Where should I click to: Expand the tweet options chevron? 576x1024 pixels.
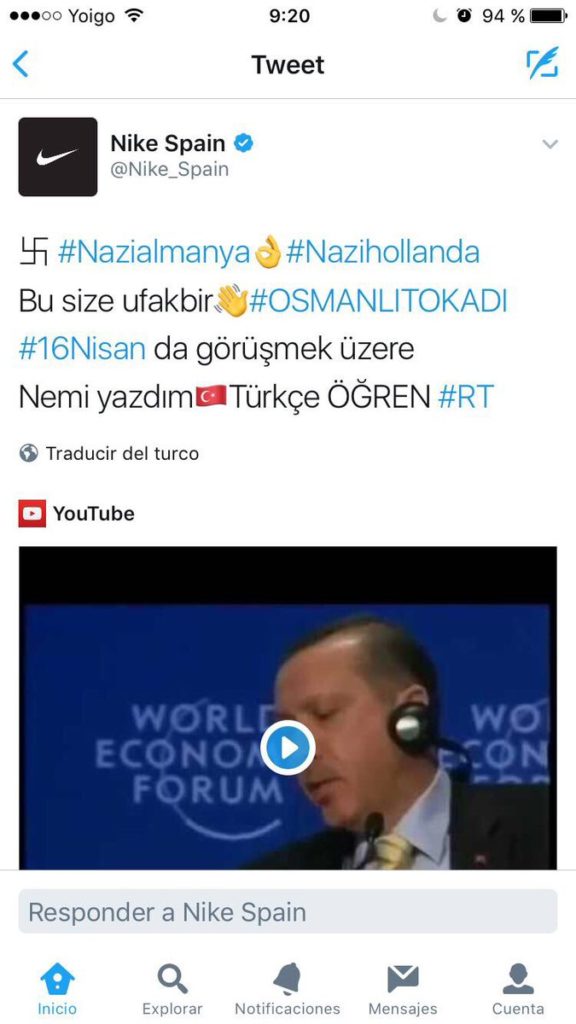pos(550,144)
